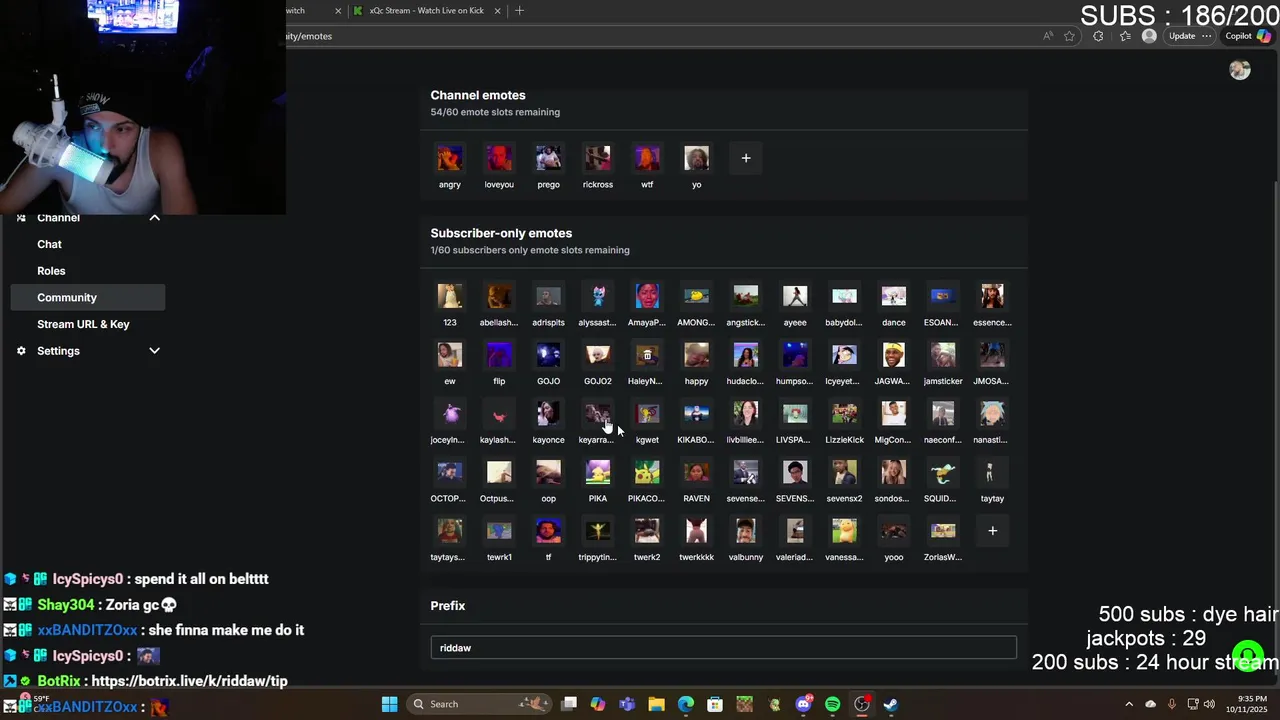Select the GOJO2 emote
Viewport: 1280px width, 720px height.
(x=598, y=355)
